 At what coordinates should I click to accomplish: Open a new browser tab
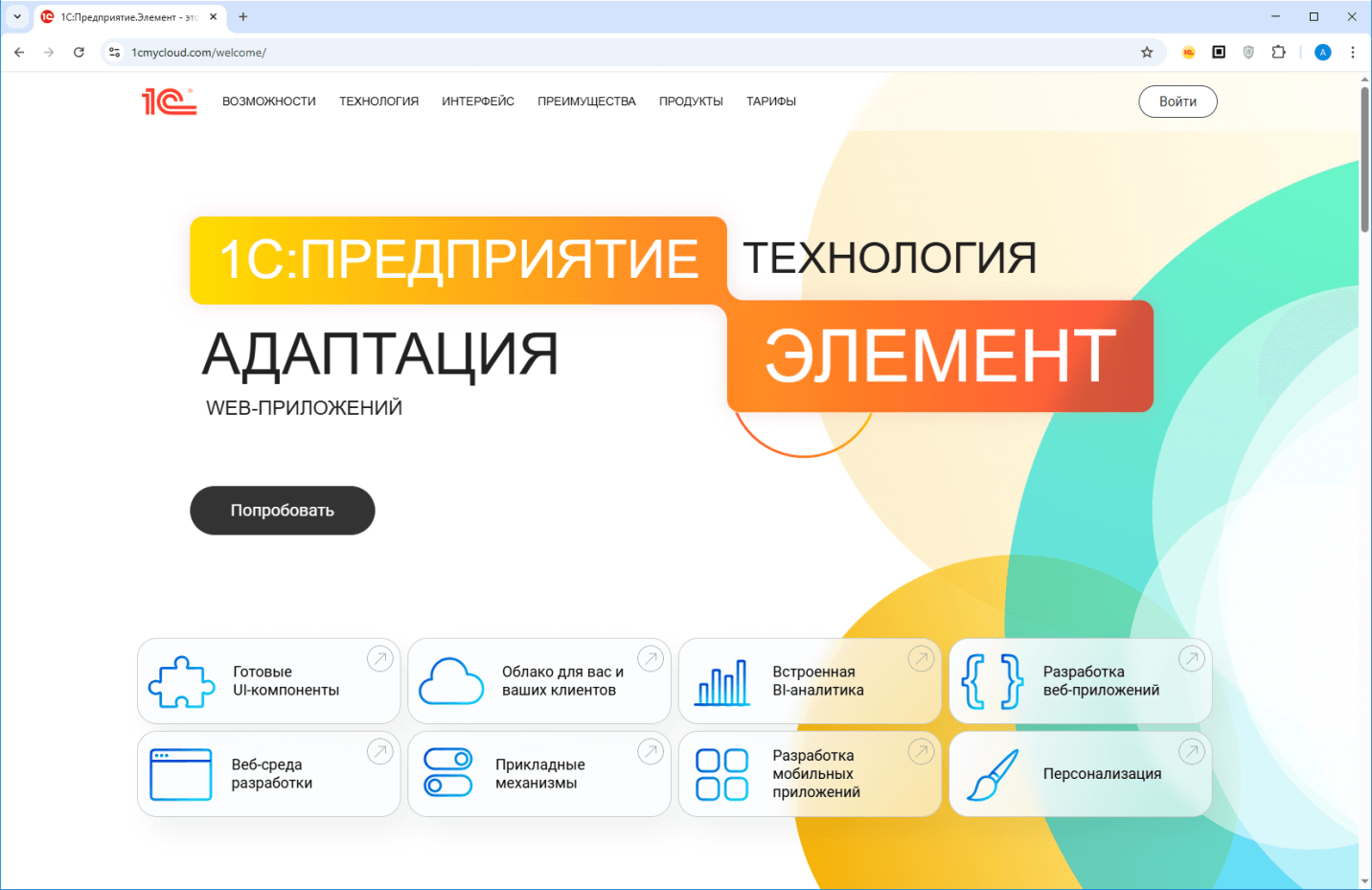click(x=243, y=17)
